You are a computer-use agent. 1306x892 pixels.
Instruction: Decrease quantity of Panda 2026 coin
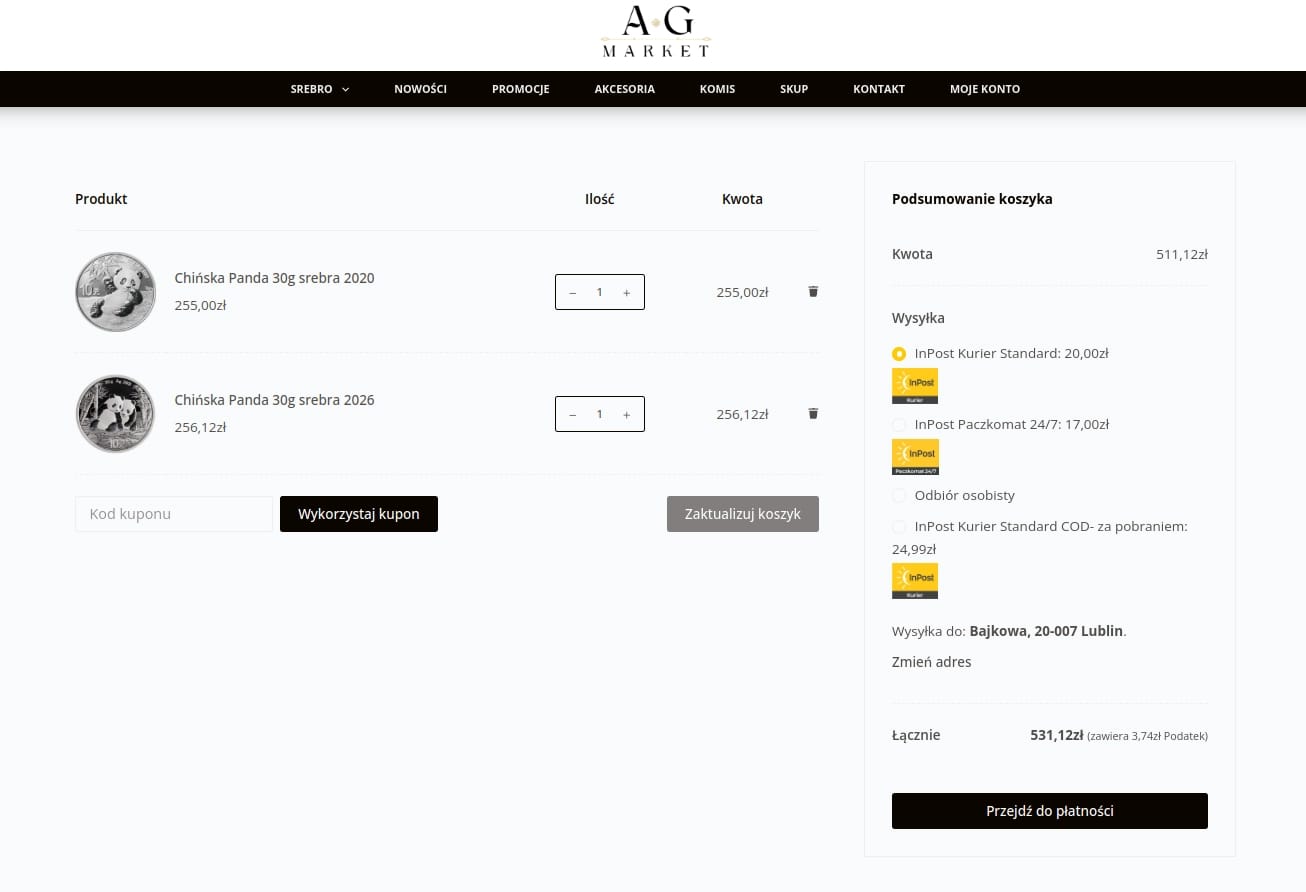click(x=572, y=414)
